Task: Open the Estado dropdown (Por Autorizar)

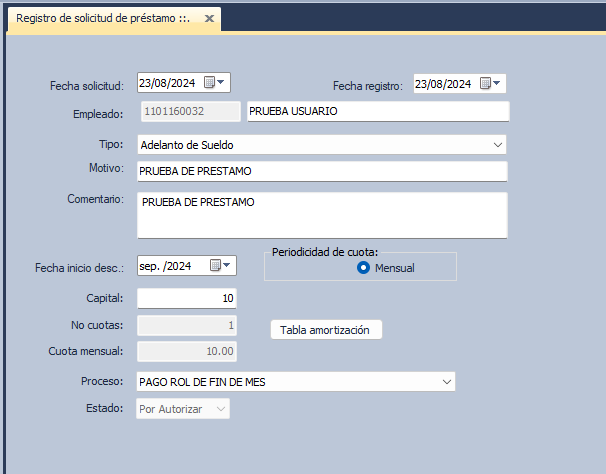Action: point(221,409)
